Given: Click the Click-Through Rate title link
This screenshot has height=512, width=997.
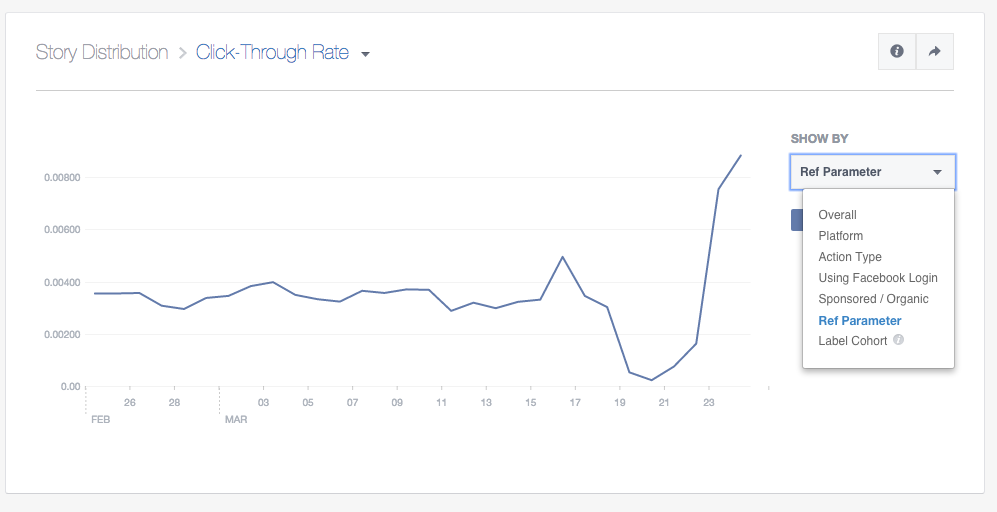Looking at the screenshot, I should tap(272, 53).
